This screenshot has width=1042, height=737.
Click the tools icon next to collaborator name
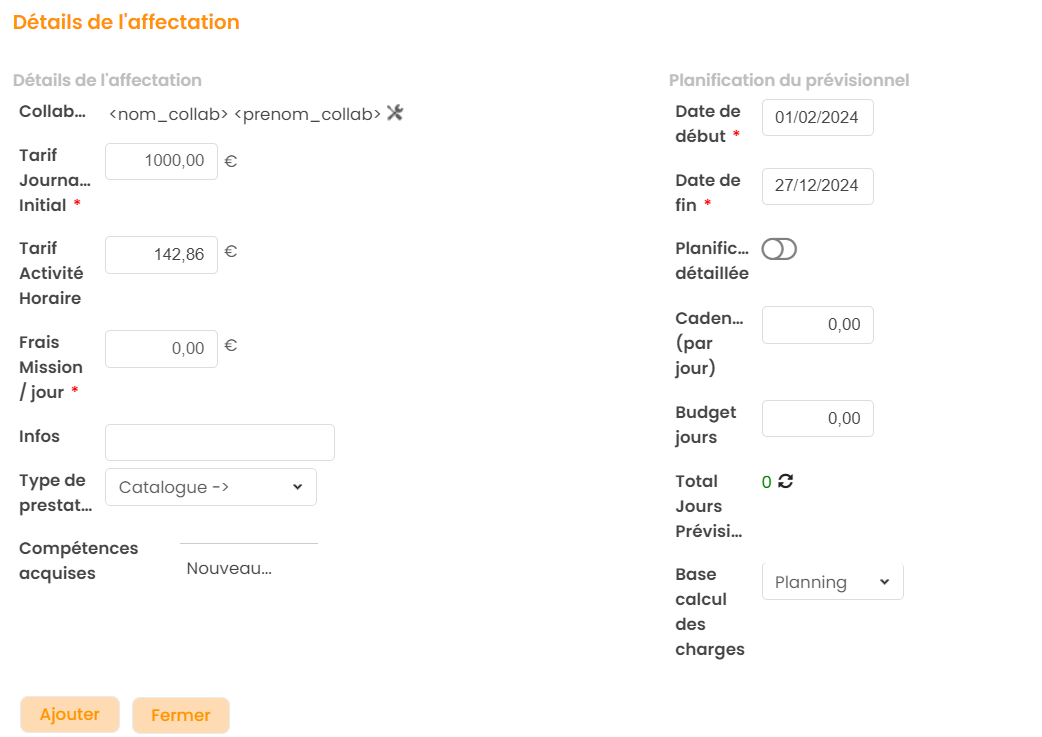tap(394, 113)
